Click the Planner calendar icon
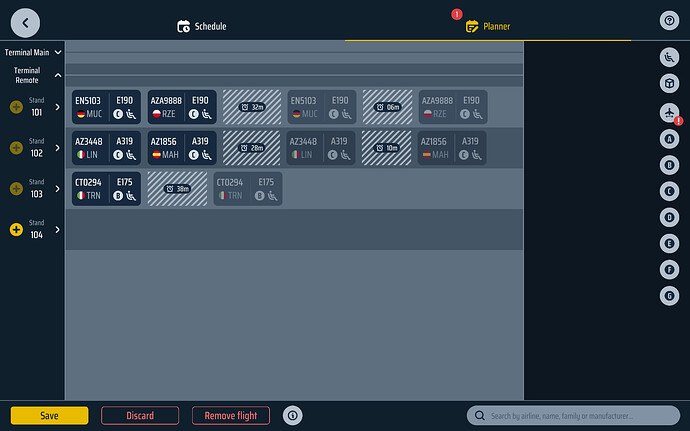Image resolution: width=690 pixels, height=431 pixels. (472, 26)
